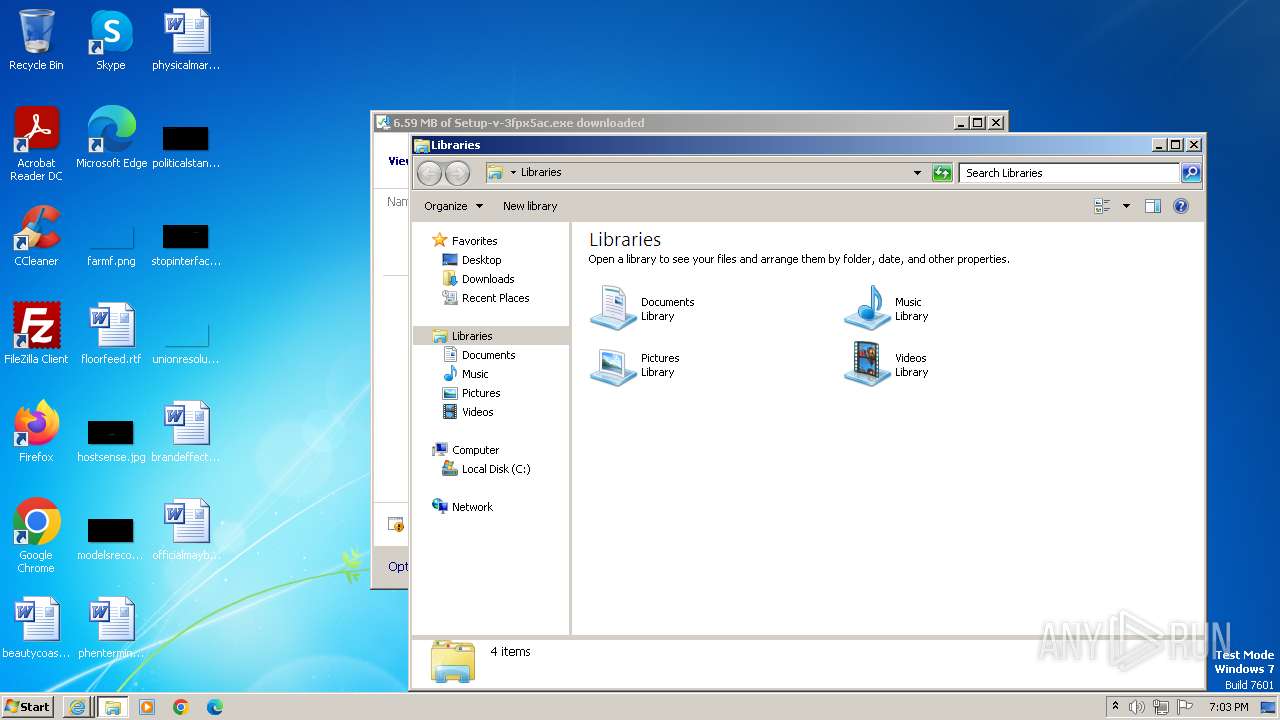This screenshot has height=720, width=1280.
Task: Open Skype desktop shortcut
Action: click(111, 40)
